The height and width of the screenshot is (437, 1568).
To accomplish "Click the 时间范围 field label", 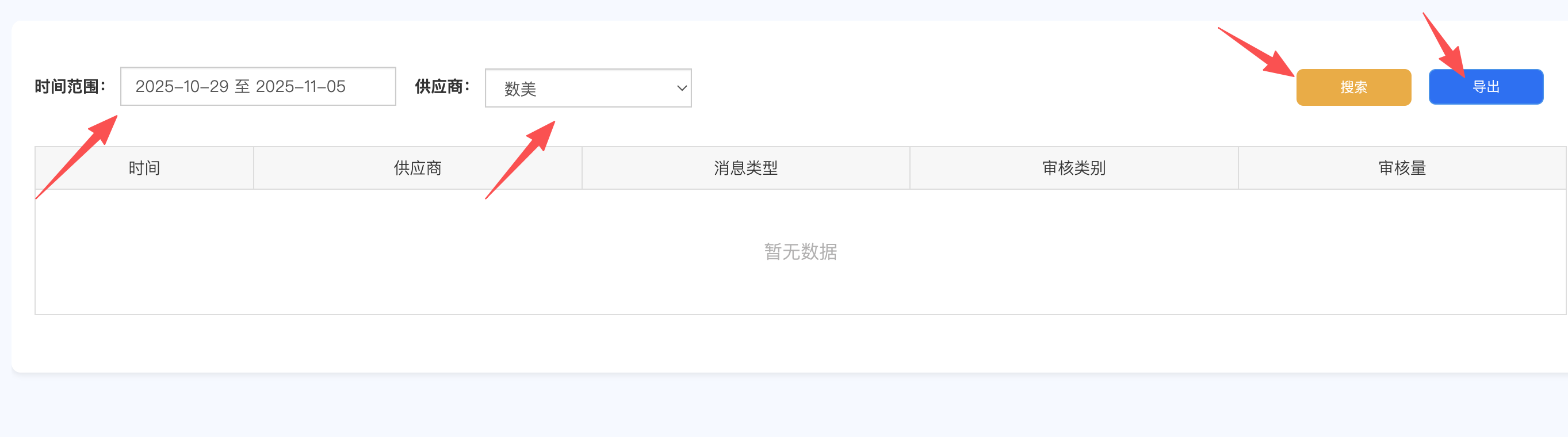I will tap(70, 86).
